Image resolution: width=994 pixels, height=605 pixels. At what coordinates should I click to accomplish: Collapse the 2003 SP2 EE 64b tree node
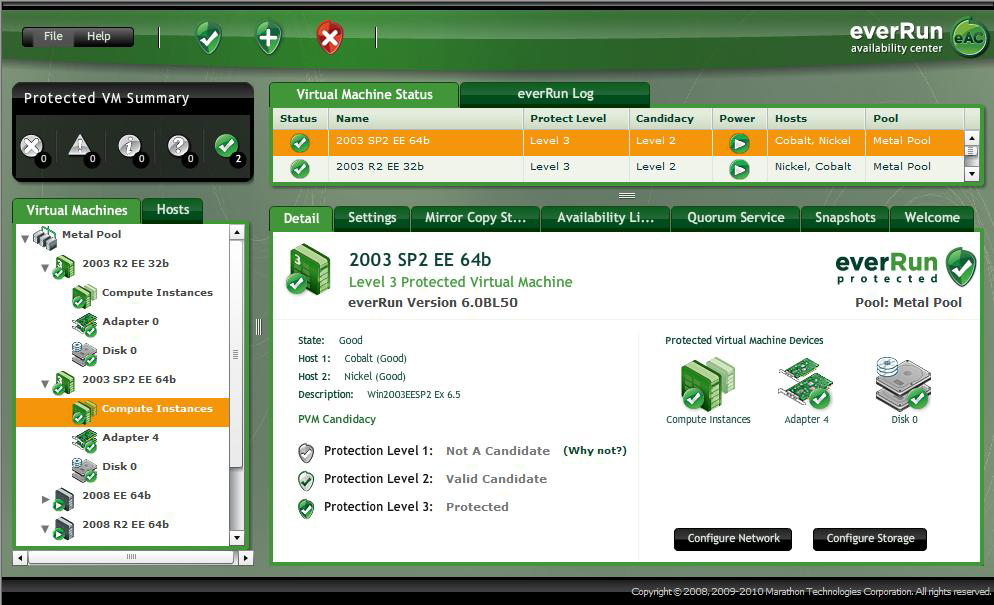[45, 384]
